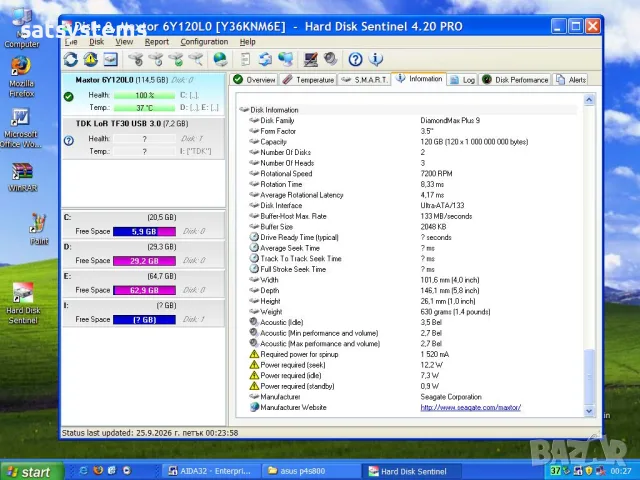Click Hard Disk Sentinel taskbar button
Viewport: 640px width, 480px height.
coord(411,471)
